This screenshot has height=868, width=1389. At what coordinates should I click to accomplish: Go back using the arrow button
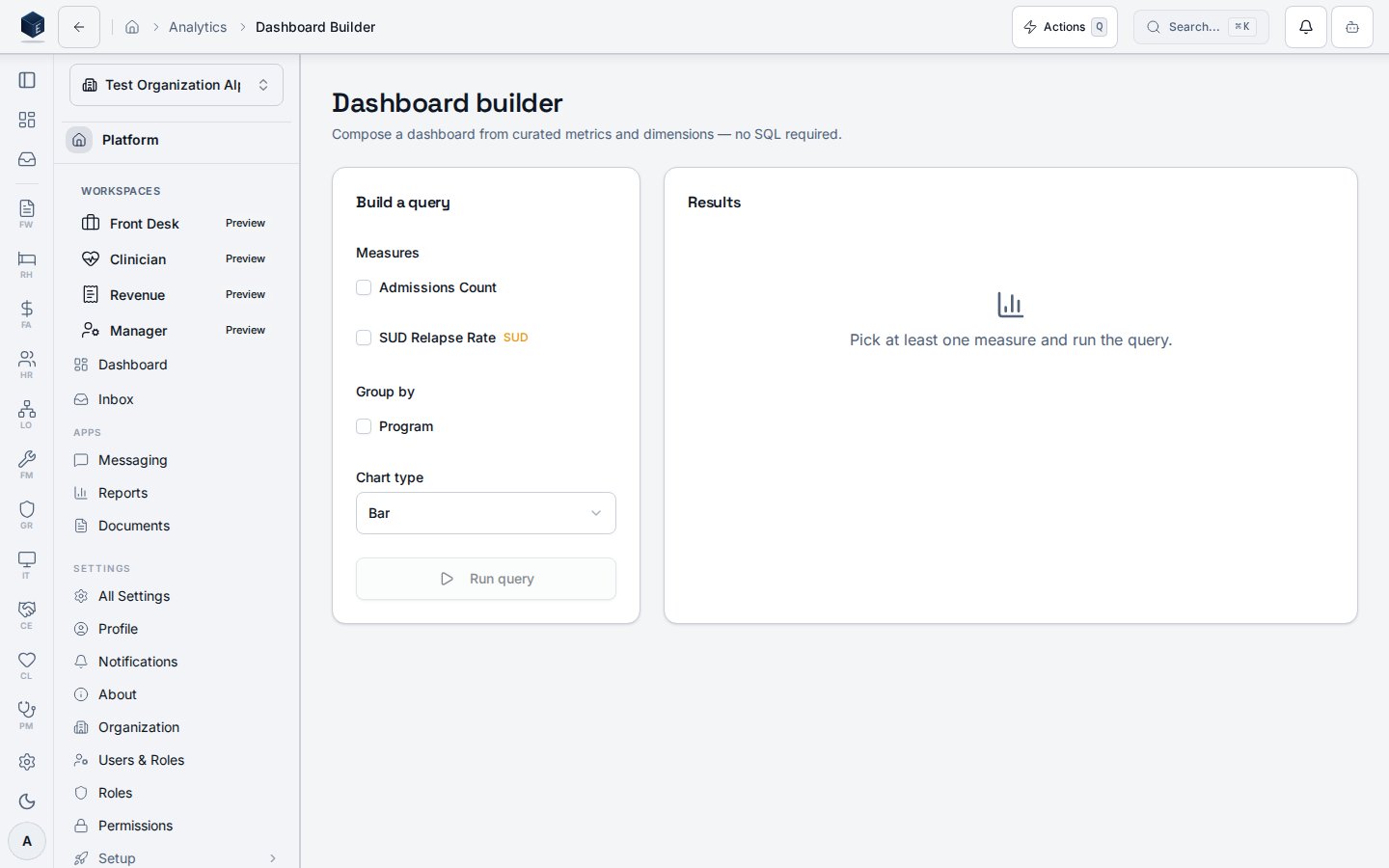coord(79,27)
